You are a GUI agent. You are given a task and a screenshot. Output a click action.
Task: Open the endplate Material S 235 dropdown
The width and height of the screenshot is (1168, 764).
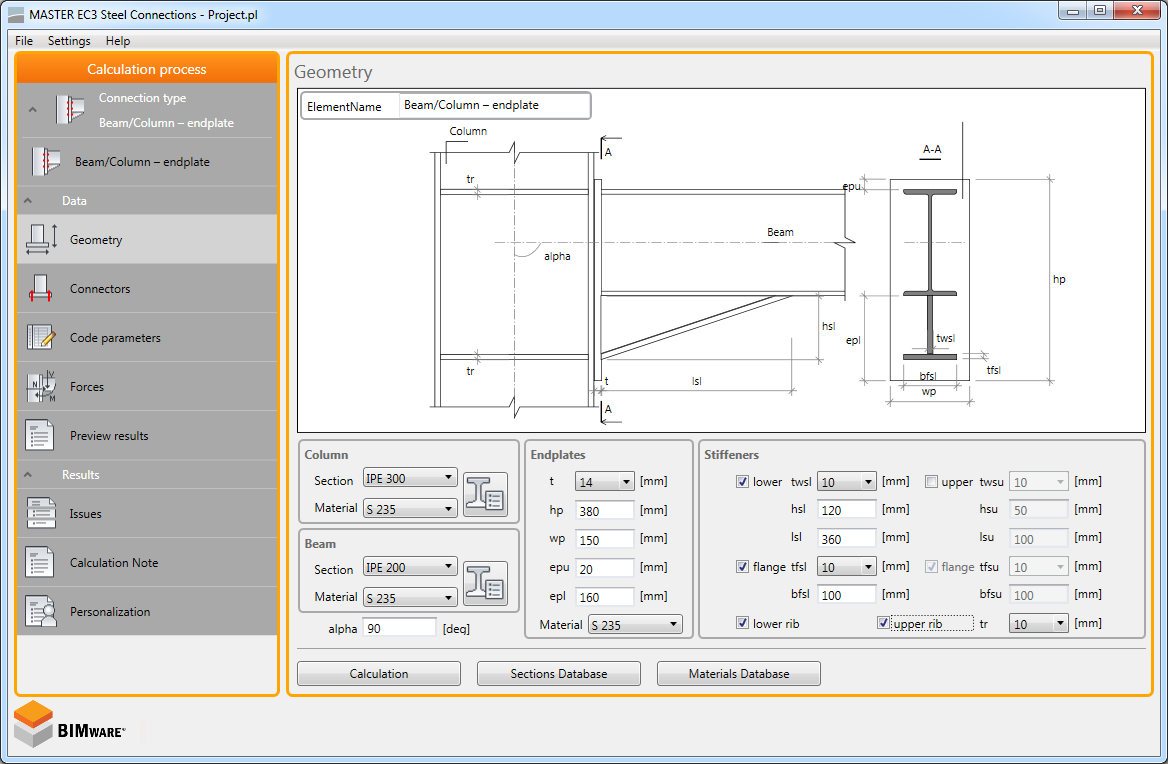tap(634, 625)
